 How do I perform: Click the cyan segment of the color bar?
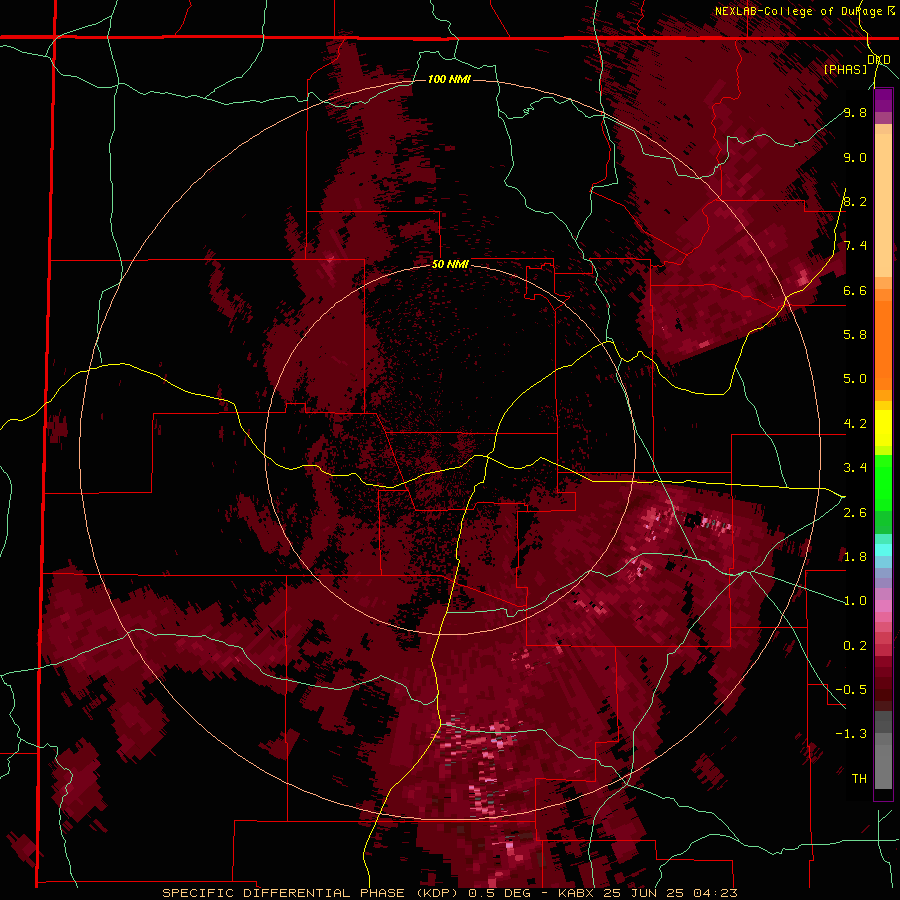pyautogui.click(x=883, y=550)
